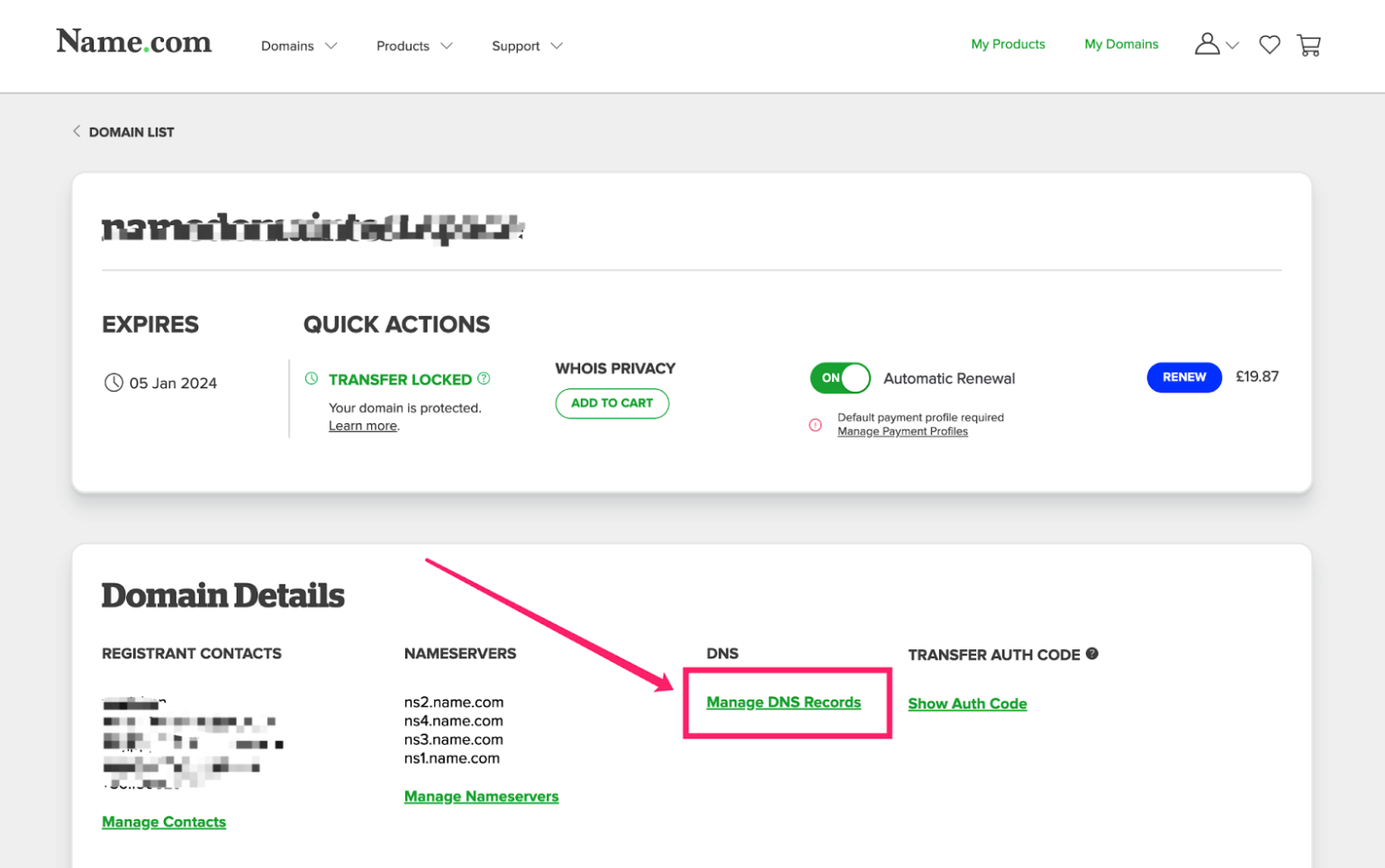Select the ns2.name.com nameserver text
This screenshot has width=1385, height=868.
[454, 702]
